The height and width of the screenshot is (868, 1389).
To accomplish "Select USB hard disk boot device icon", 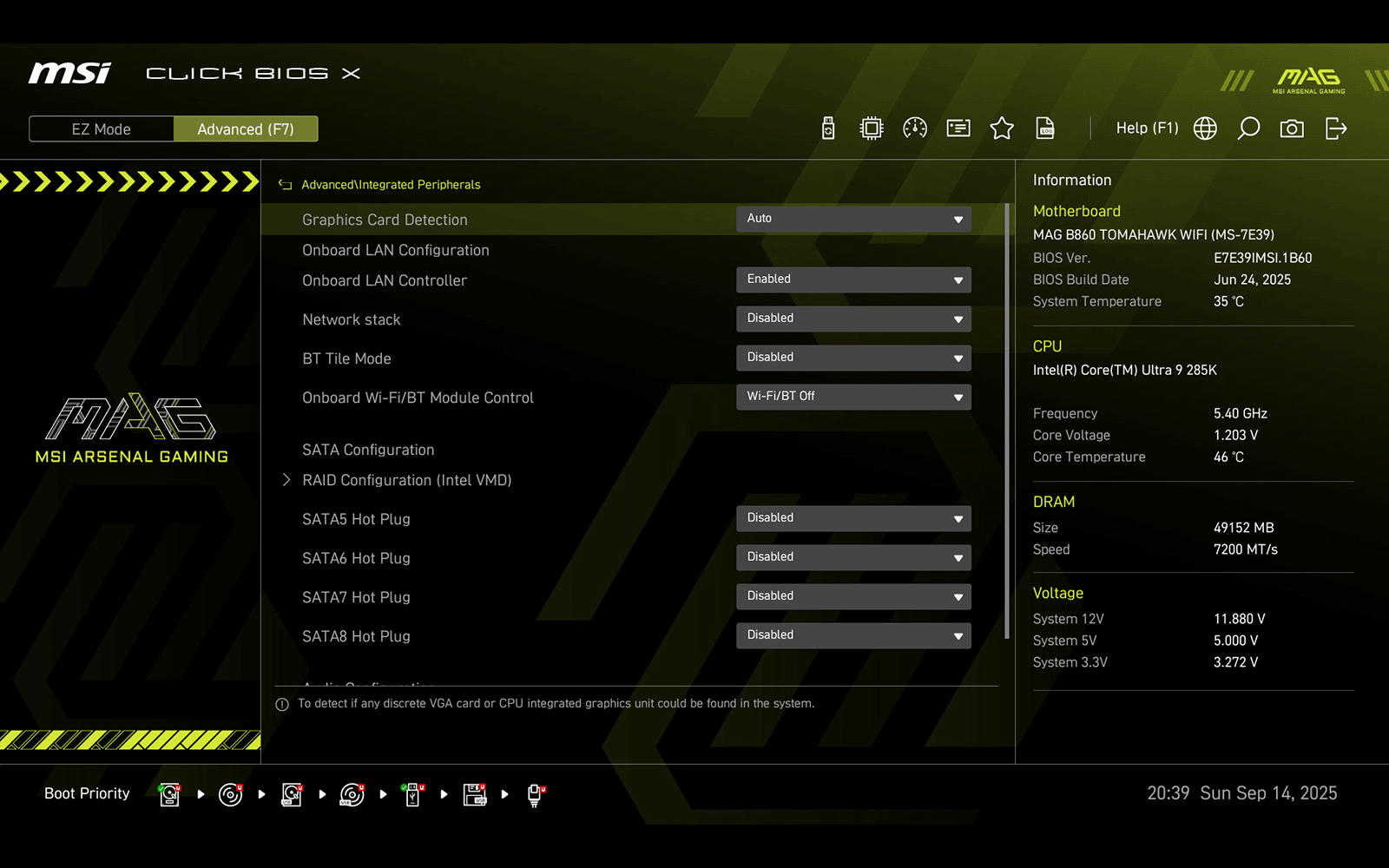I will 292,794.
